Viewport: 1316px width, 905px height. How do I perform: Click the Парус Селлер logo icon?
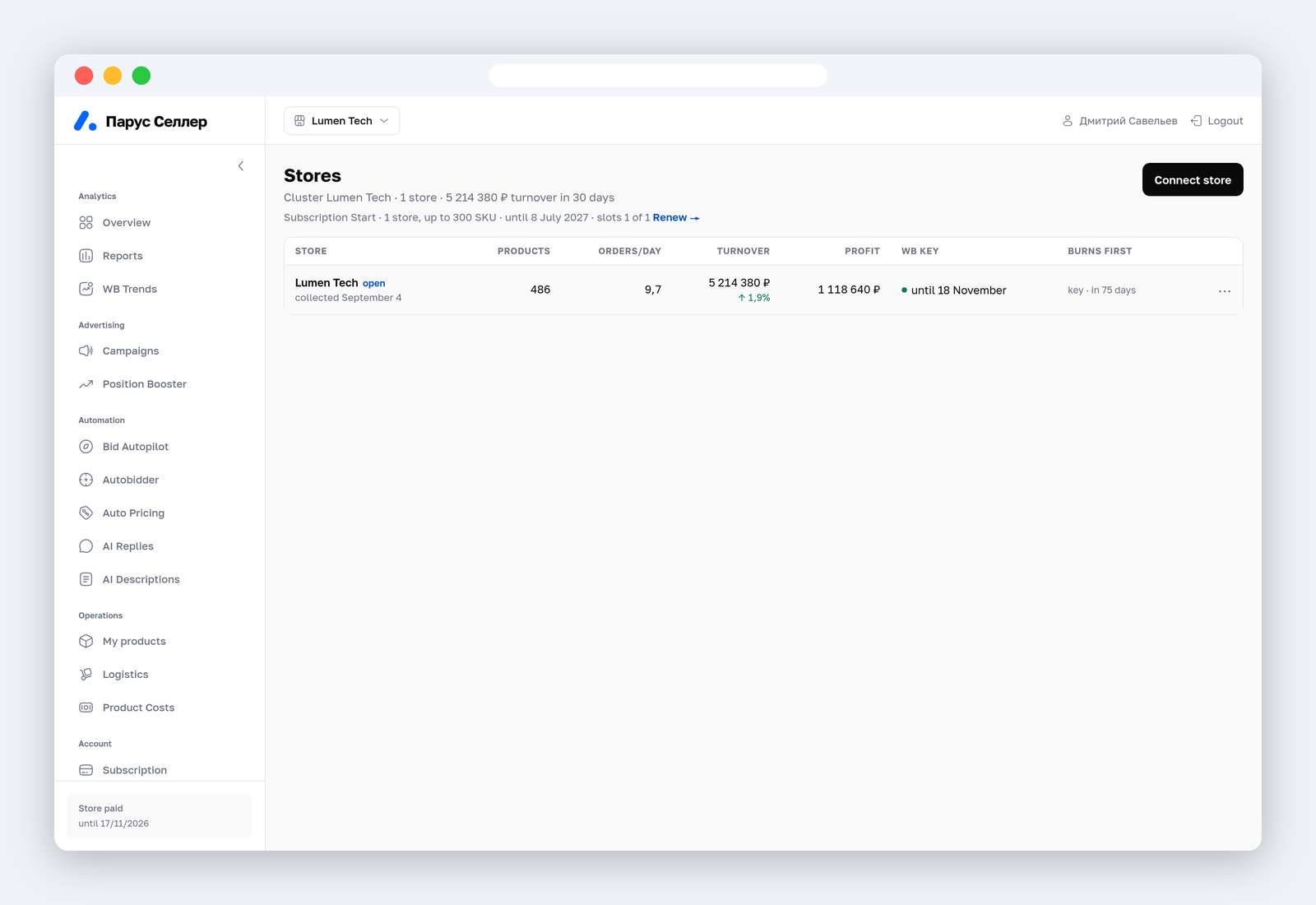[86, 121]
